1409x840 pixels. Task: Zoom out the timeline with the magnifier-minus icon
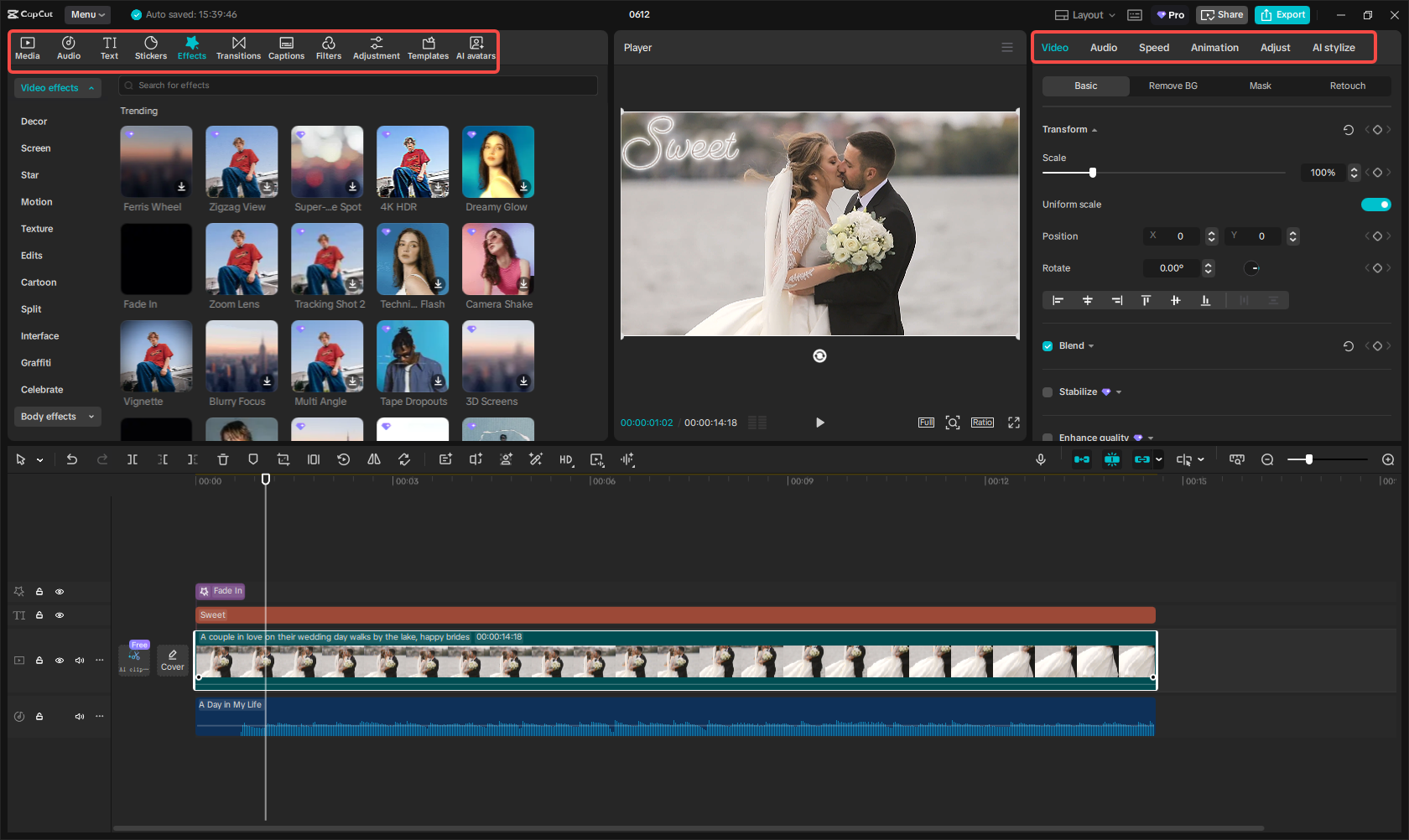[1267, 459]
